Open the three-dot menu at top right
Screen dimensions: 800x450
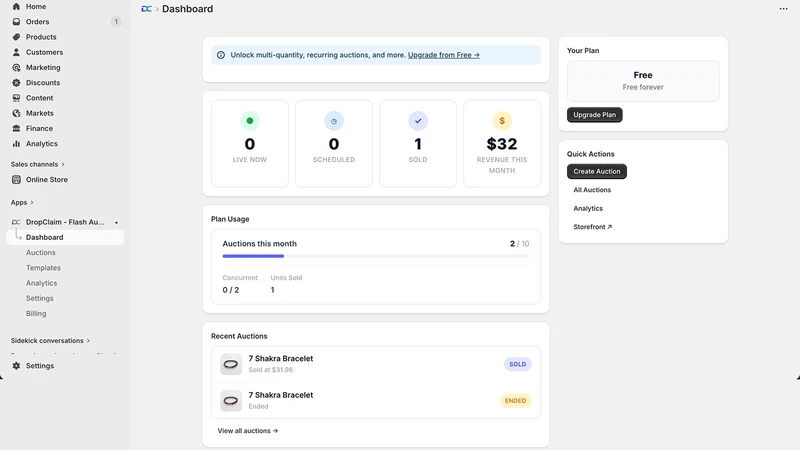(x=783, y=9)
